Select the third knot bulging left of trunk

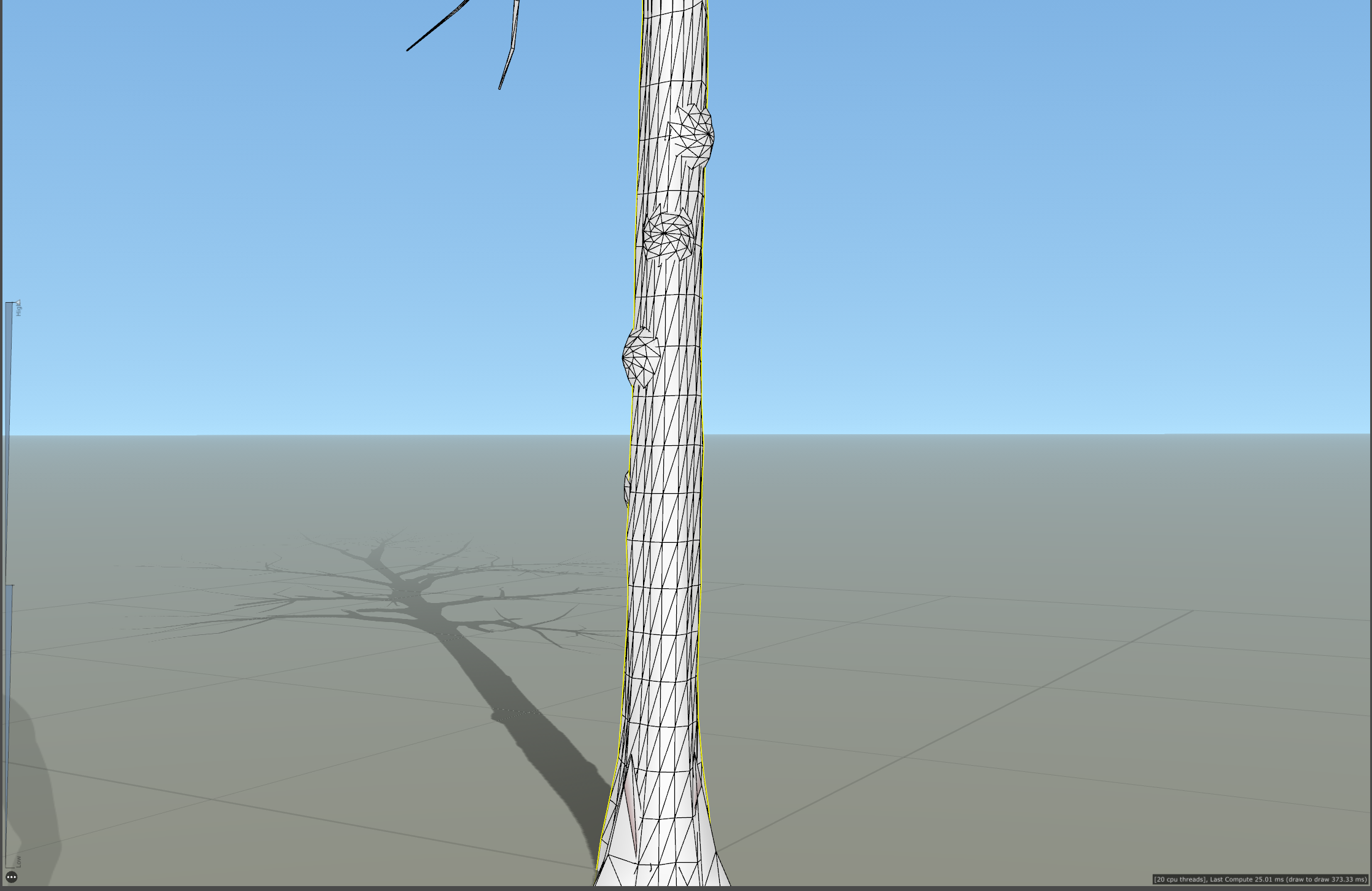(x=641, y=357)
